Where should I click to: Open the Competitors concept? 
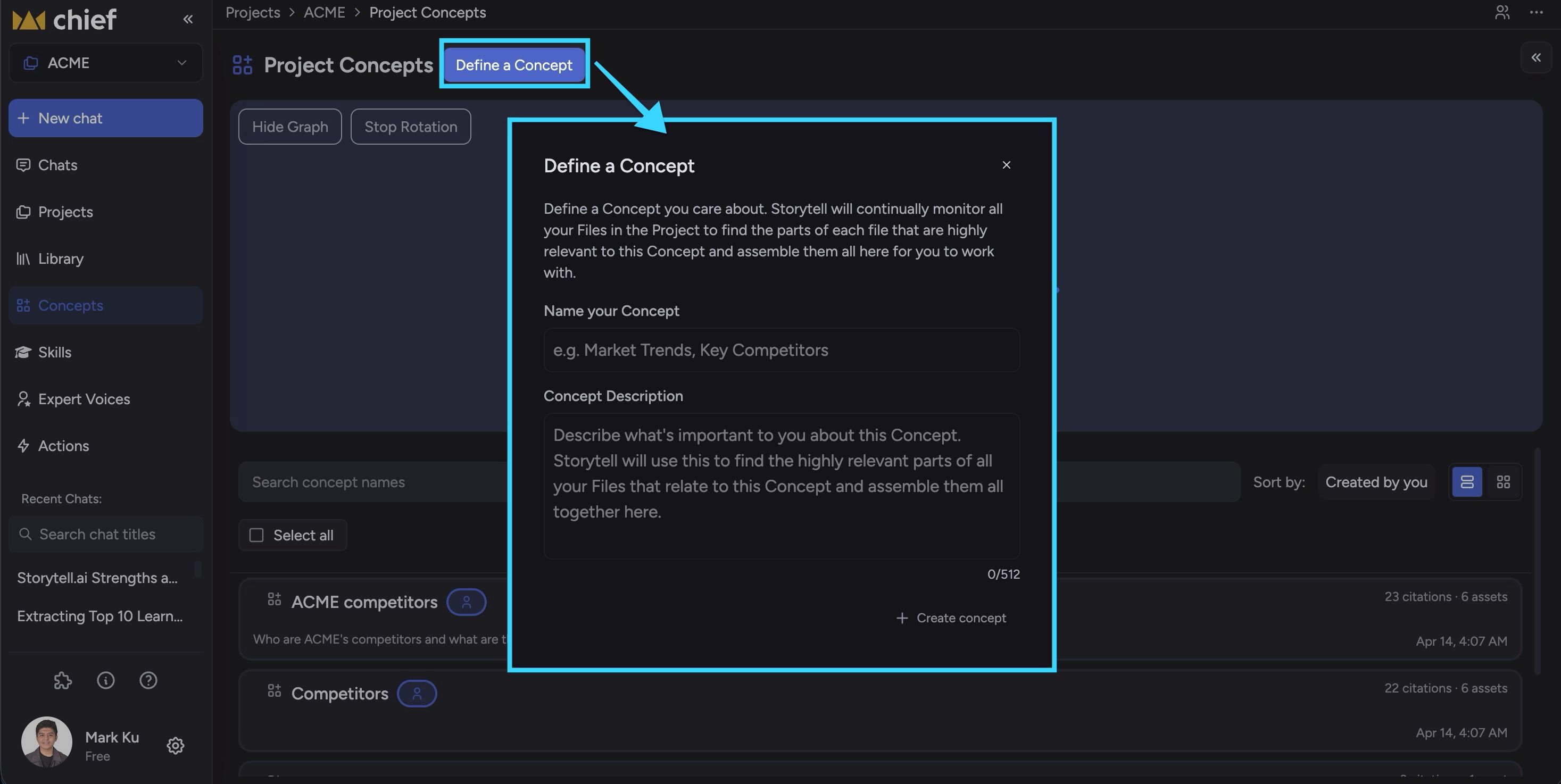(340, 694)
